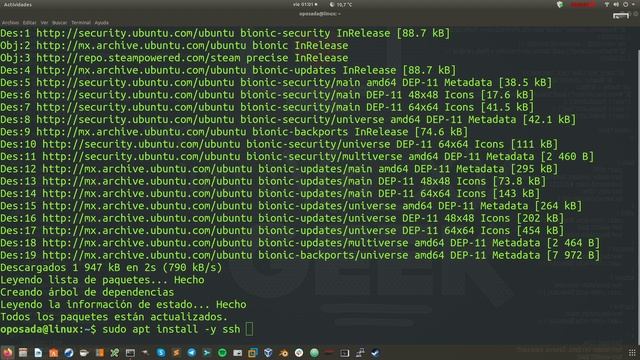Open the network connections dock icon
The width and height of the screenshot is (640, 360).
(x=360, y=353)
